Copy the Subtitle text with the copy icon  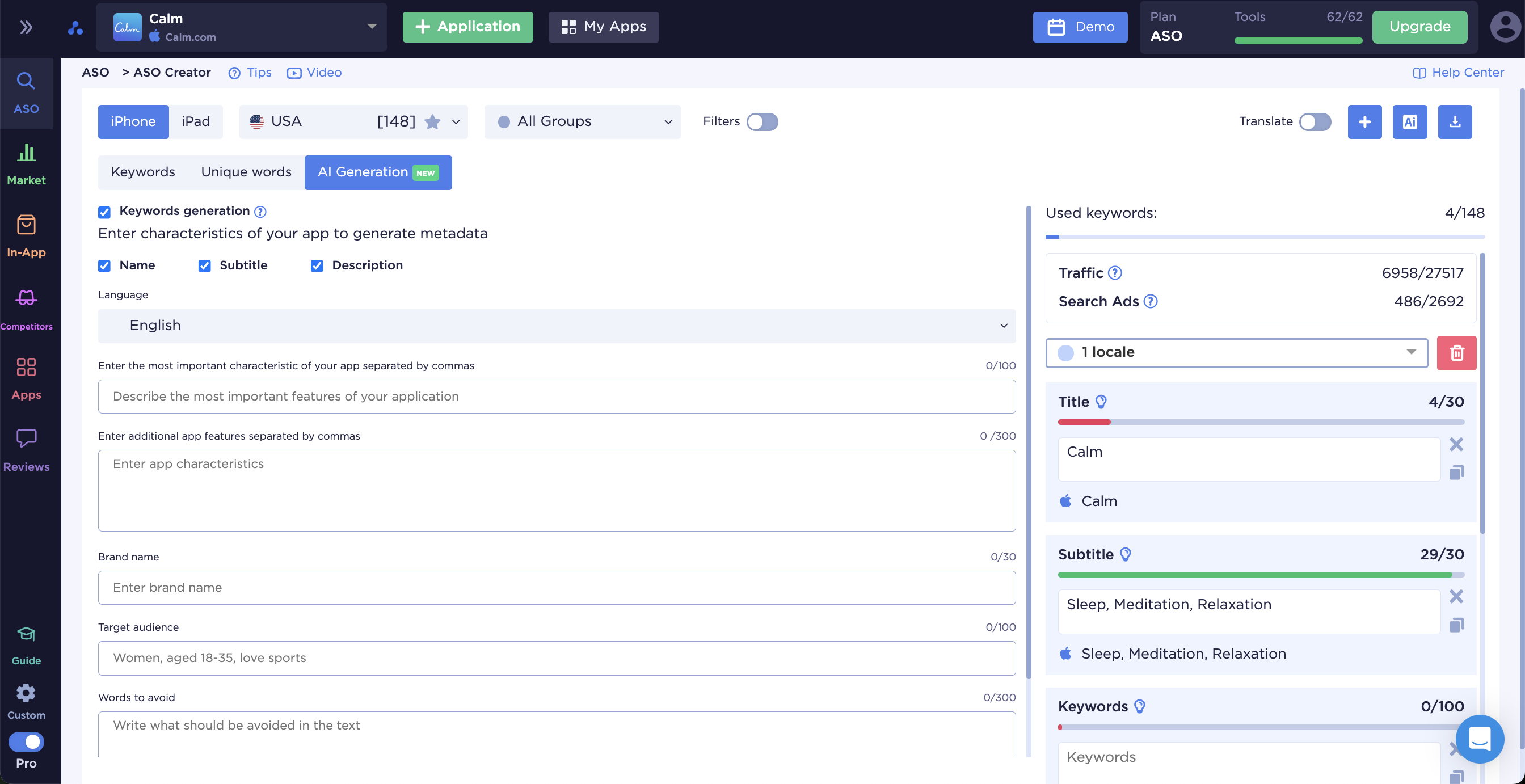(1456, 625)
